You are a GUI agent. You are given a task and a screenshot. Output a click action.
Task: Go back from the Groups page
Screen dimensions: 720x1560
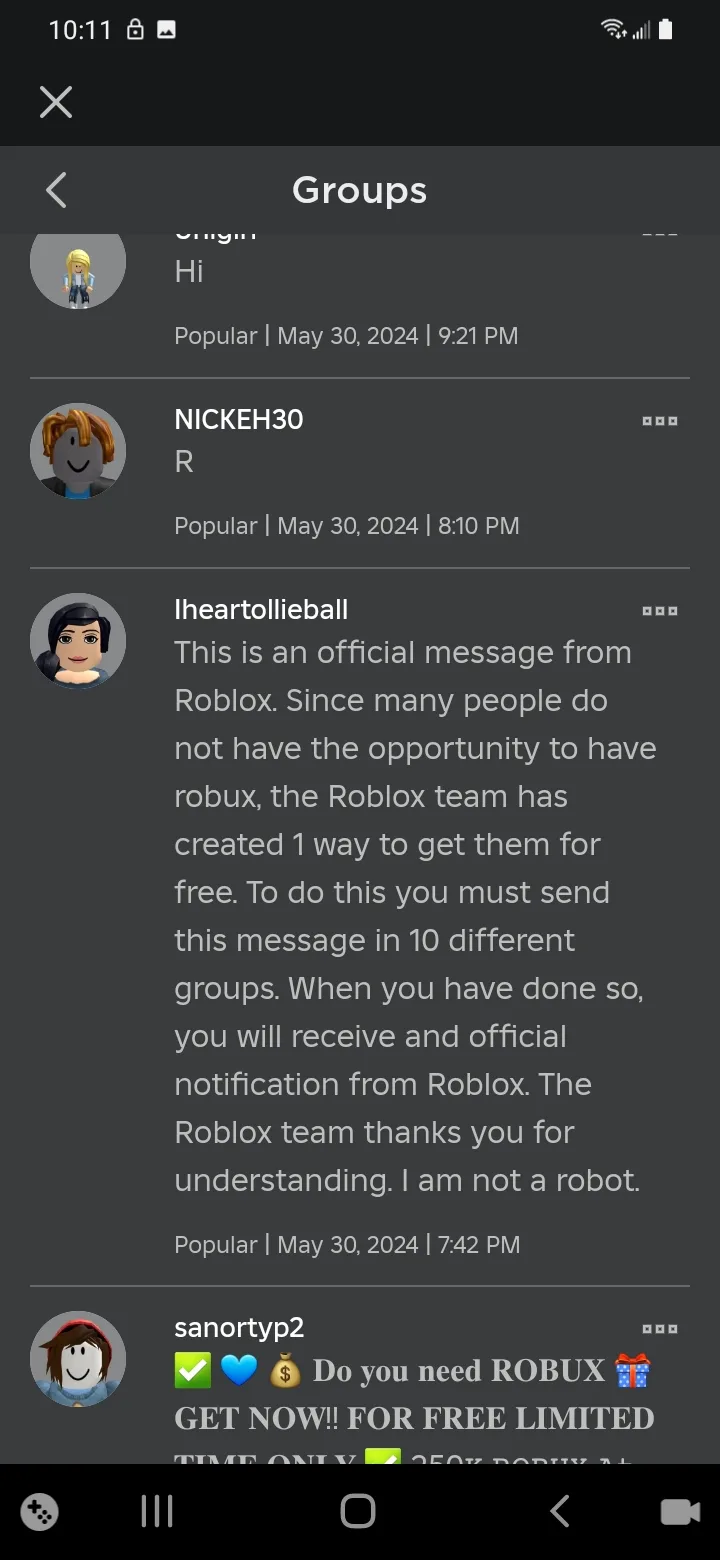click(56, 190)
